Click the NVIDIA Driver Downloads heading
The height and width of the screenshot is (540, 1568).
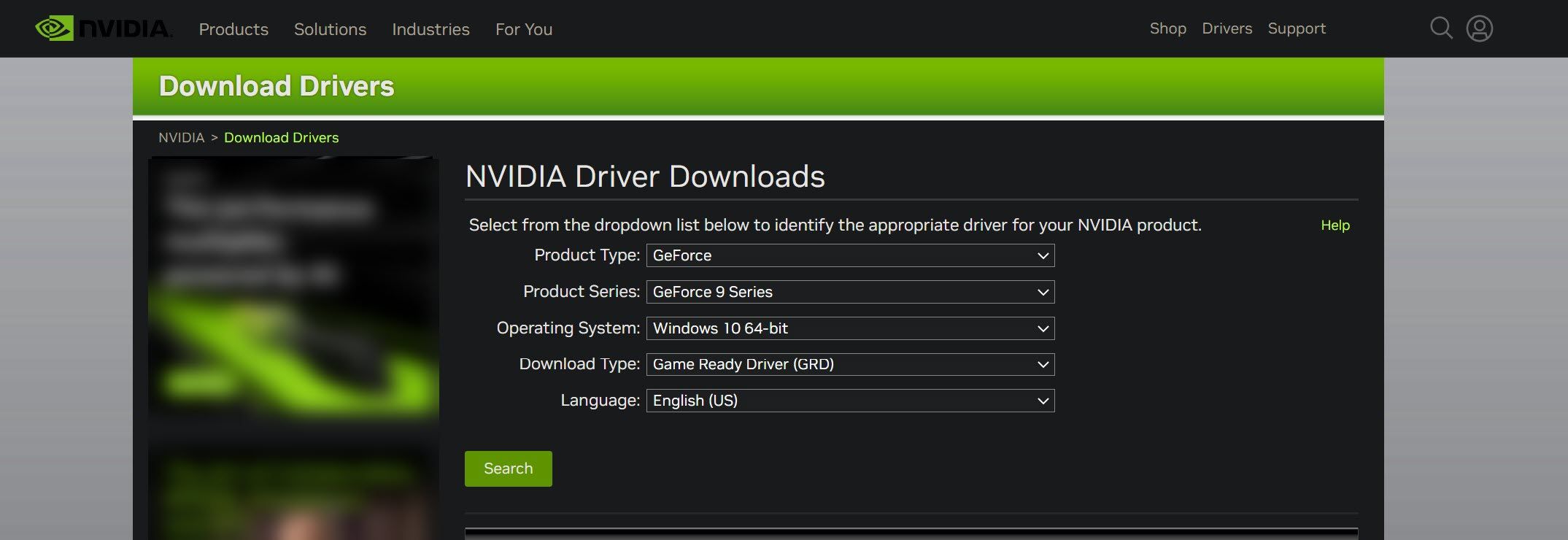click(645, 177)
